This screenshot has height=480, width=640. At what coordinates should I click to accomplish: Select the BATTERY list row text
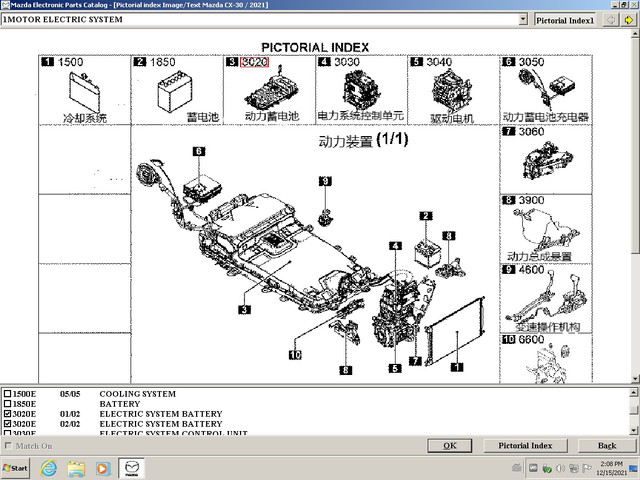coord(120,404)
